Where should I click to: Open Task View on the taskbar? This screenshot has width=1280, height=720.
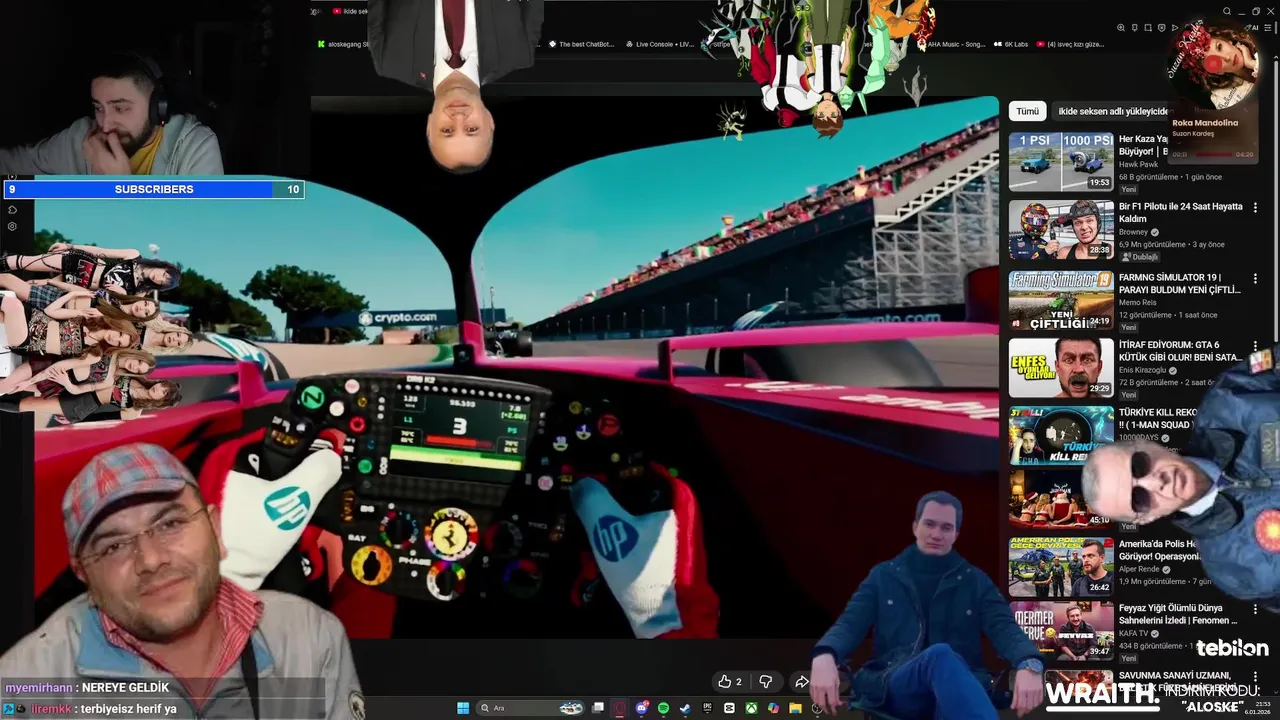598,708
